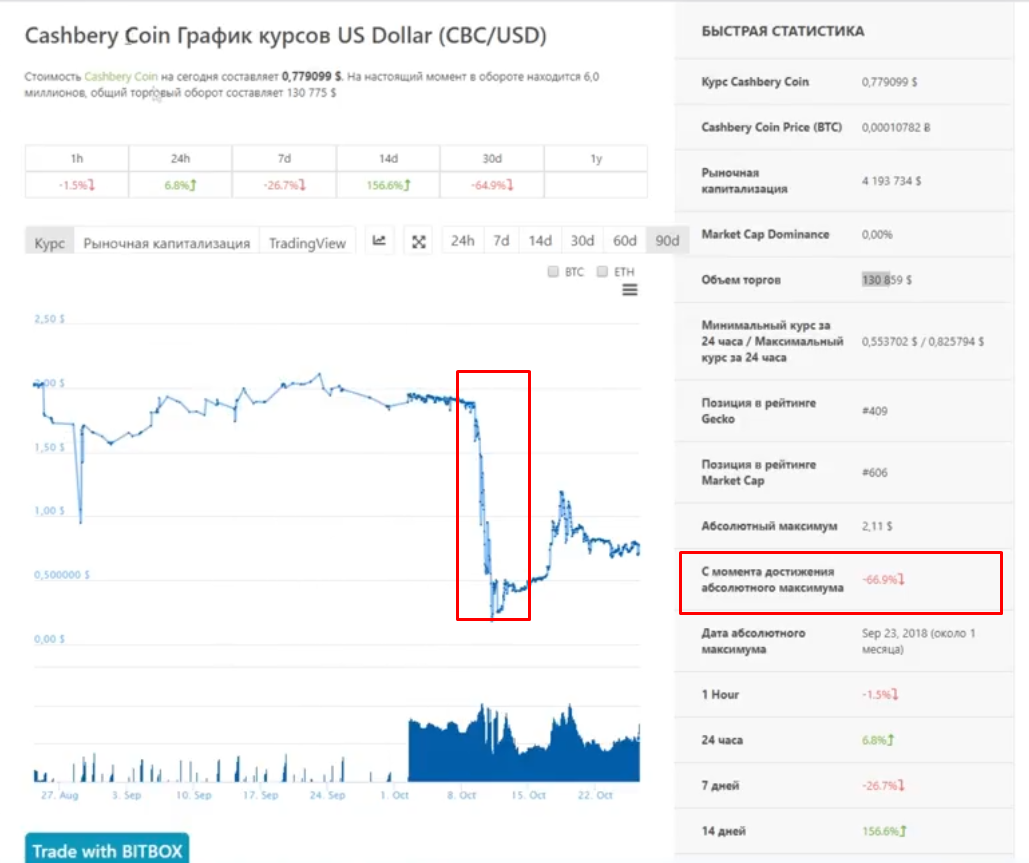This screenshot has height=863, width=1029.
Task: Enable the ETH comparison checkbox
Action: click(602, 272)
